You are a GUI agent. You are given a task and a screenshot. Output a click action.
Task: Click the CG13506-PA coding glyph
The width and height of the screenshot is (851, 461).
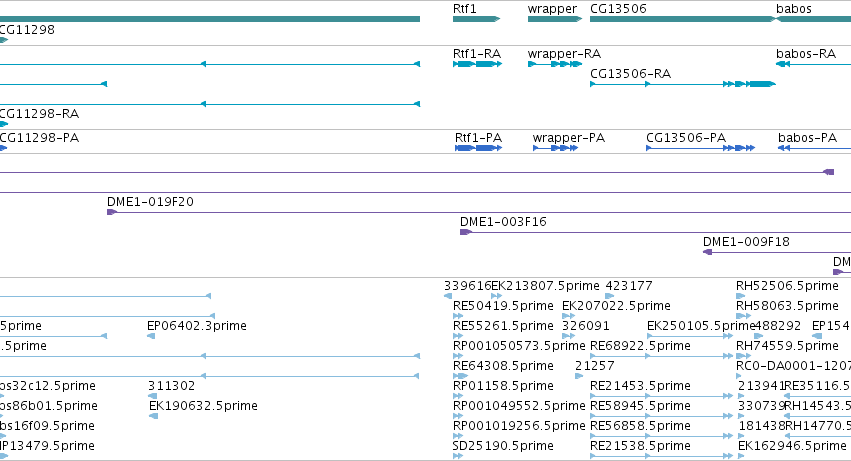(701, 148)
